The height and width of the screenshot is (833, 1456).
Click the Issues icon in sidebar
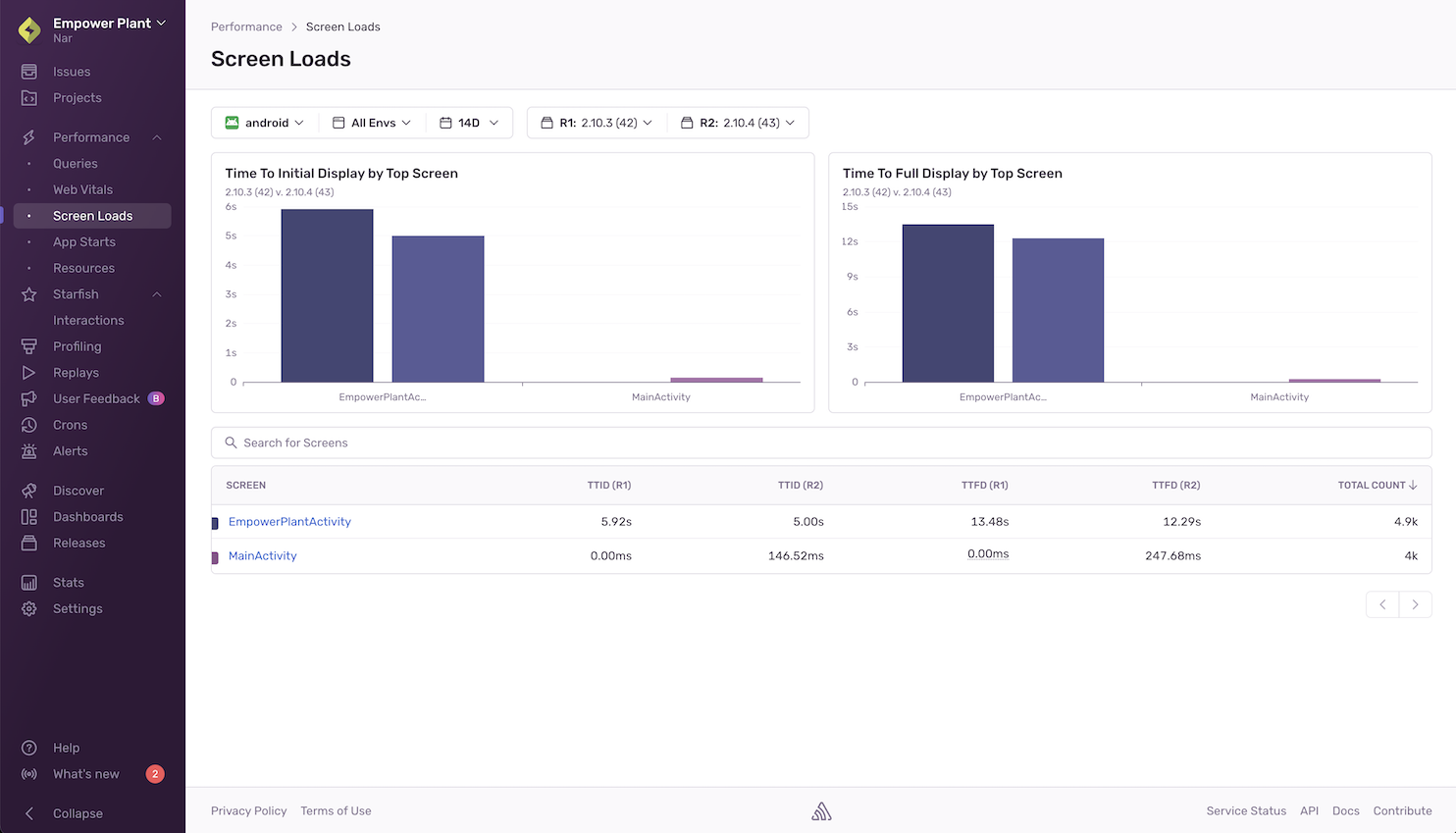click(29, 72)
